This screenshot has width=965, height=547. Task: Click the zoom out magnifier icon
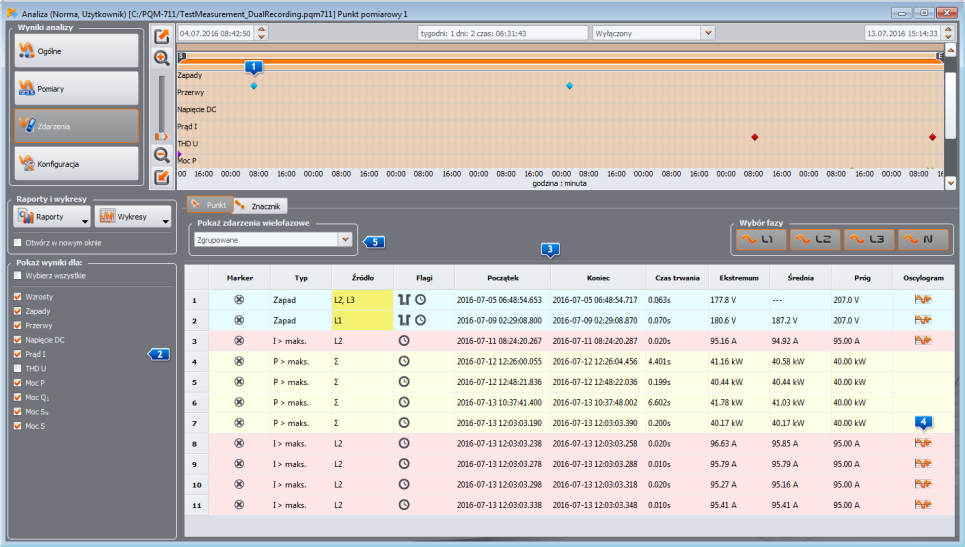pos(161,155)
